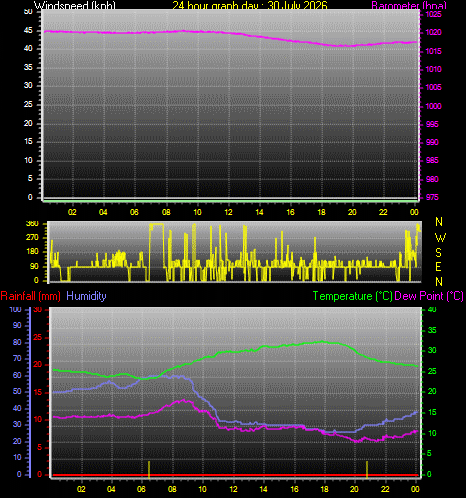
Task: Click the W compass label on wind direction chart
Action: click(x=440, y=238)
